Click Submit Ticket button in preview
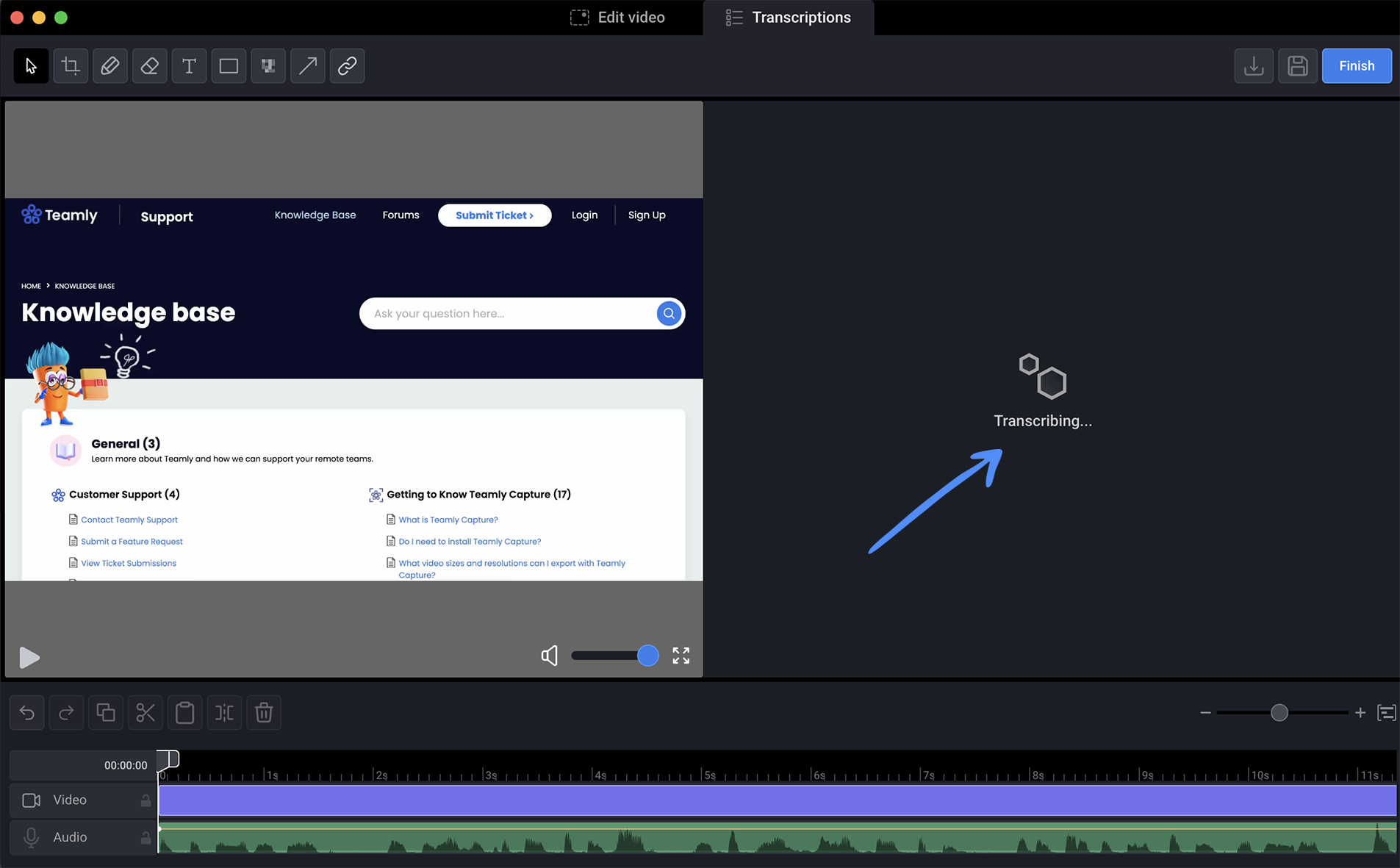The height and width of the screenshot is (868, 1400). 495,215
